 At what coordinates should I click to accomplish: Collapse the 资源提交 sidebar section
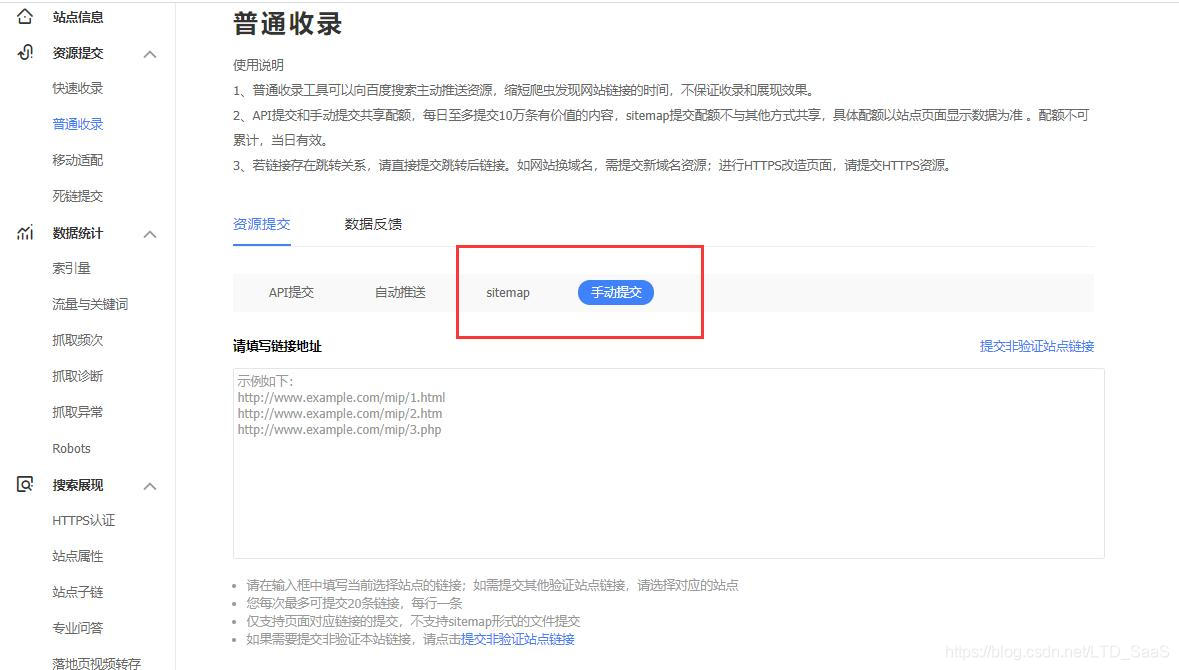pyautogui.click(x=150, y=52)
